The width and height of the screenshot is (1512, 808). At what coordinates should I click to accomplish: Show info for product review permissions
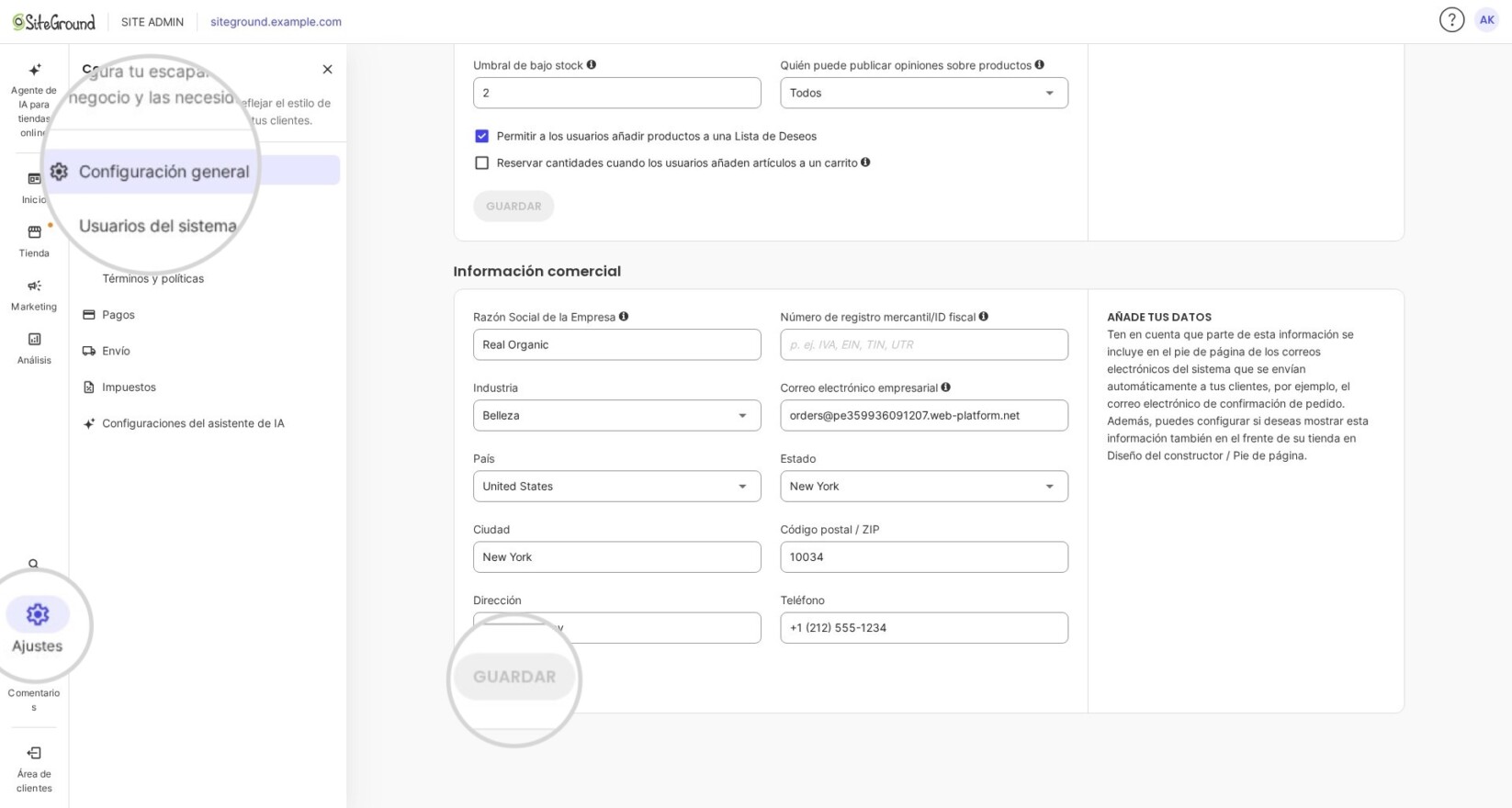tap(1040, 64)
